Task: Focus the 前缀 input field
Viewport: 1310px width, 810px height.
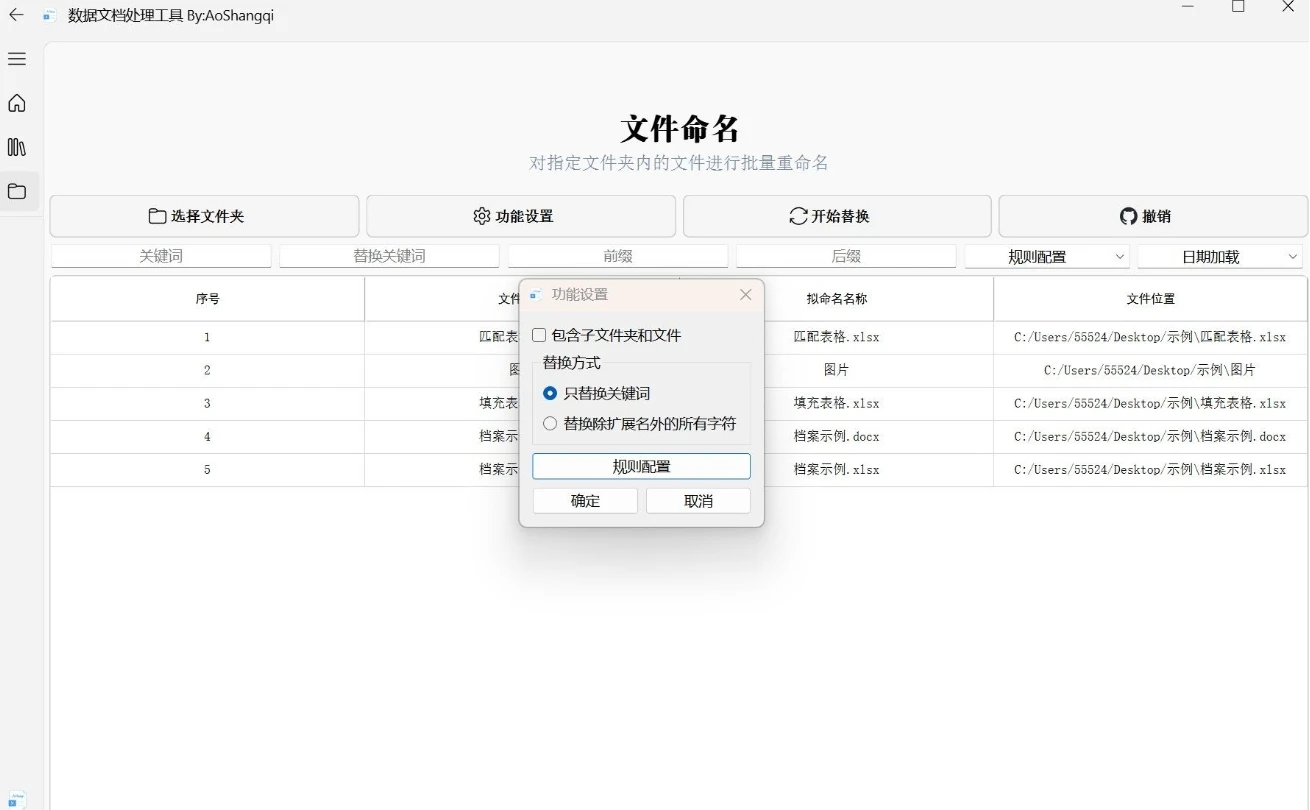Action: coord(618,256)
